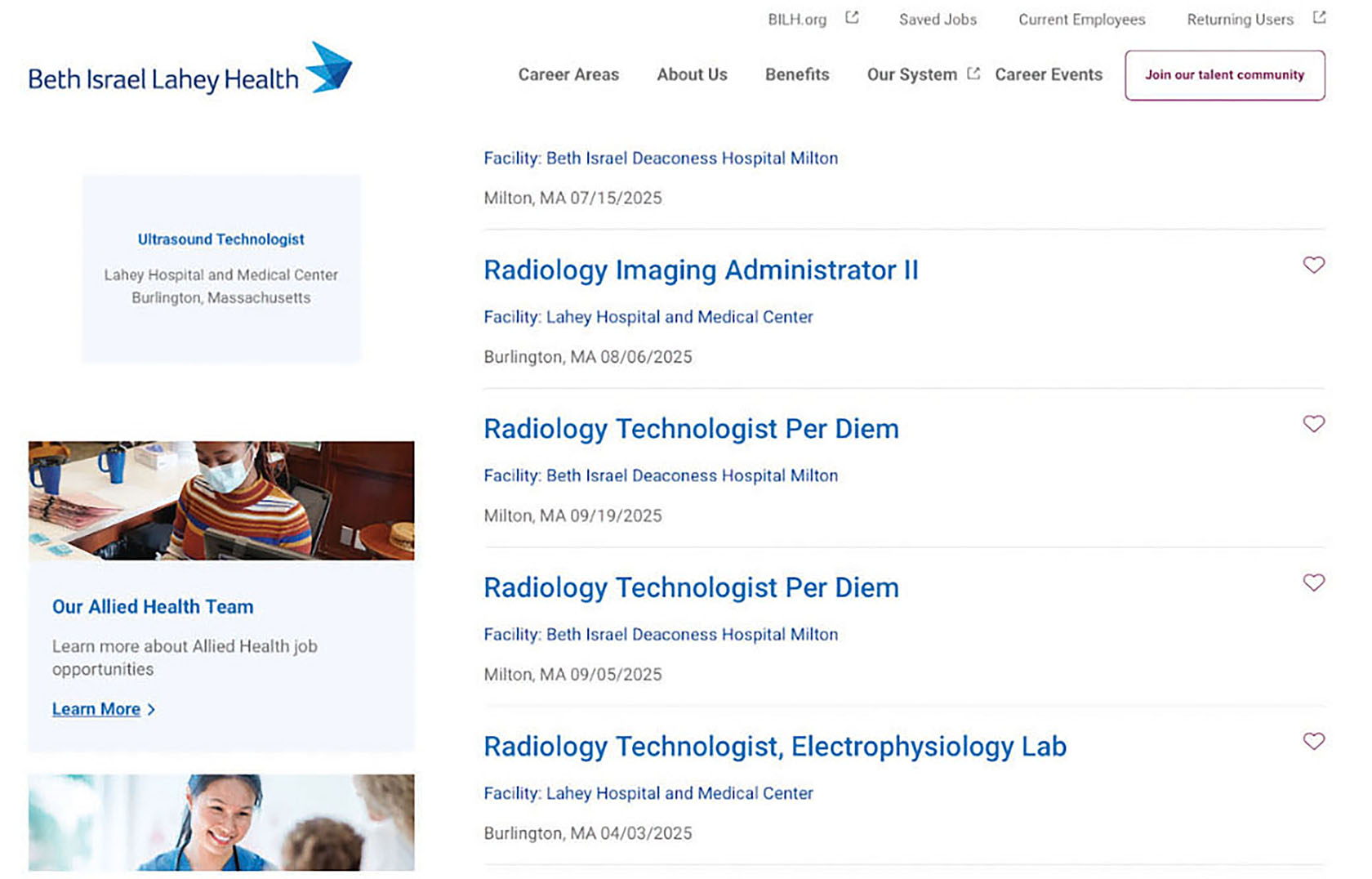The height and width of the screenshot is (879, 1372).
Task: Open the Saved Jobs page
Action: 937,19
